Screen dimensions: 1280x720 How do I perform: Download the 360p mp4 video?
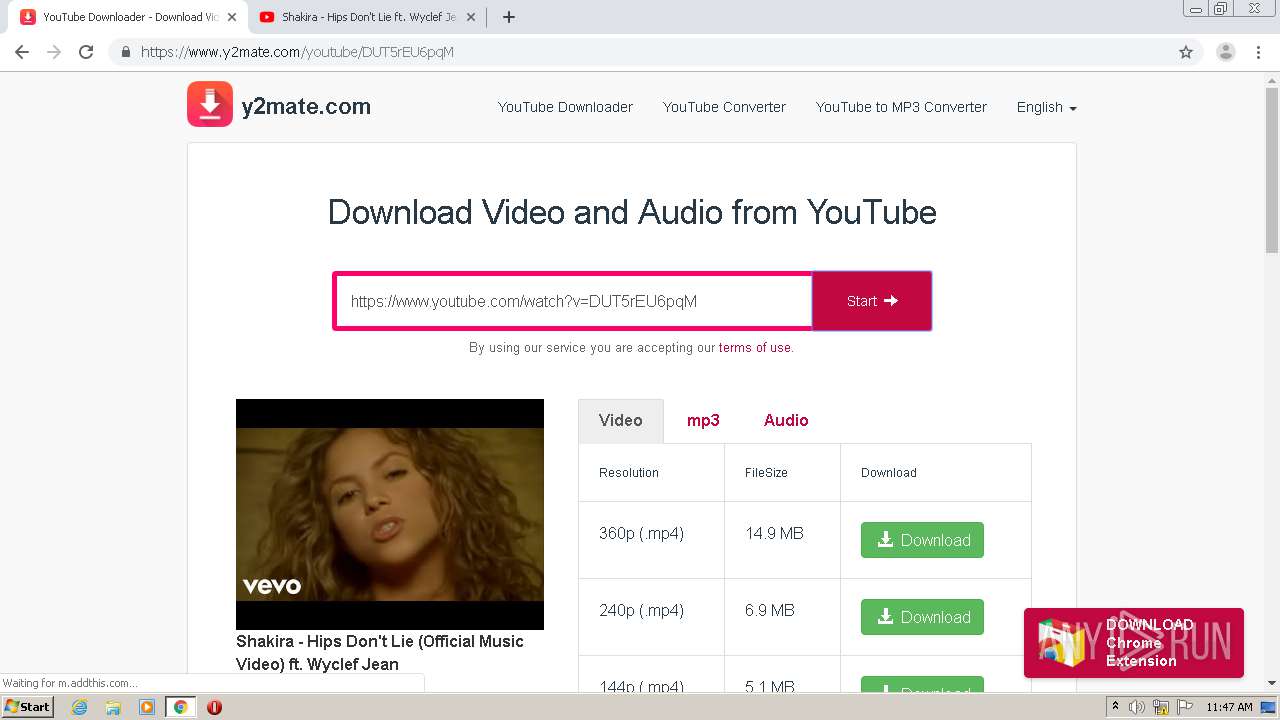point(922,540)
